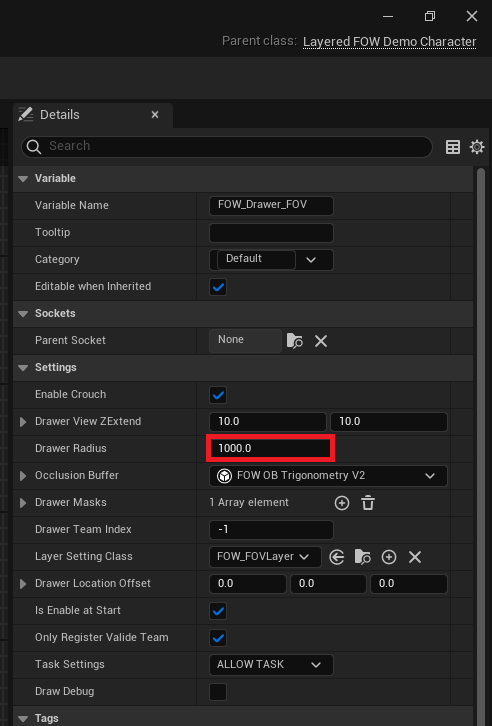The height and width of the screenshot is (726, 492).
Task: Click the Details search field
Action: pyautogui.click(x=227, y=147)
